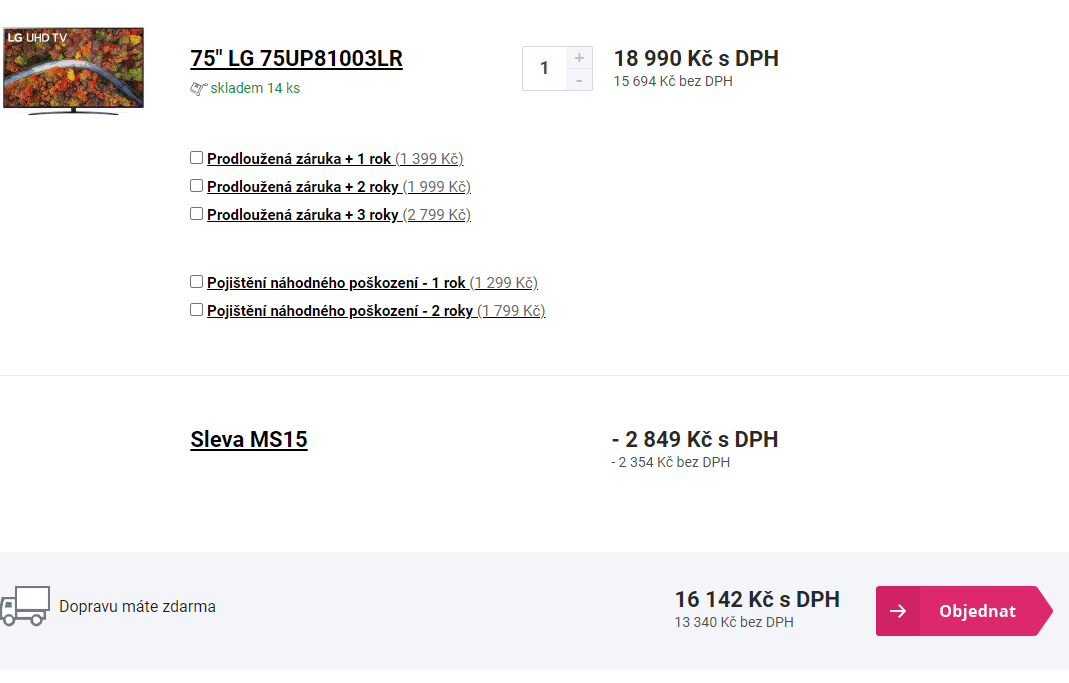This screenshot has height=683, width=1069.
Task: Check extended warranty + 2 roky option
Action: 197,186
